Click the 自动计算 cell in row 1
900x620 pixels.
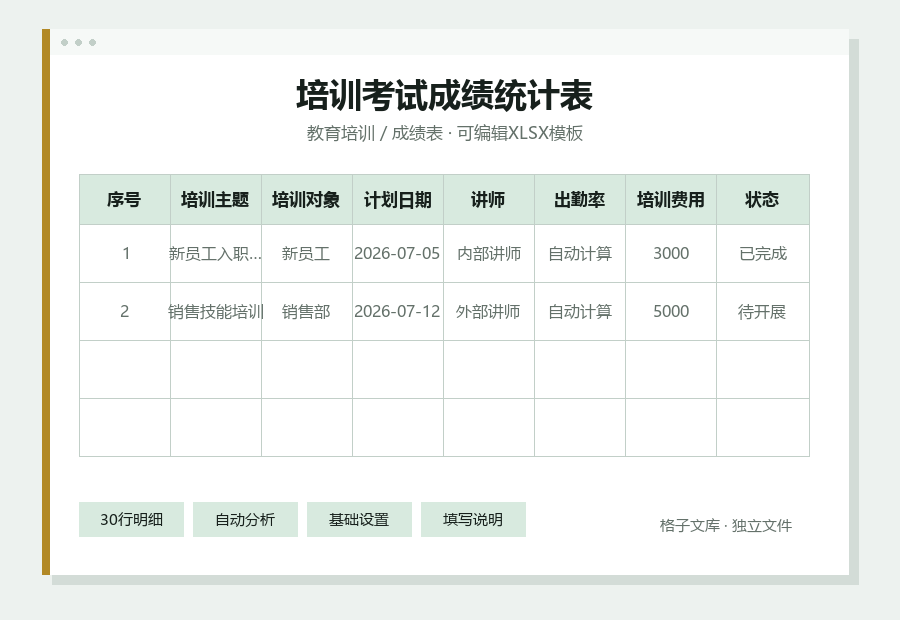pyautogui.click(x=580, y=254)
